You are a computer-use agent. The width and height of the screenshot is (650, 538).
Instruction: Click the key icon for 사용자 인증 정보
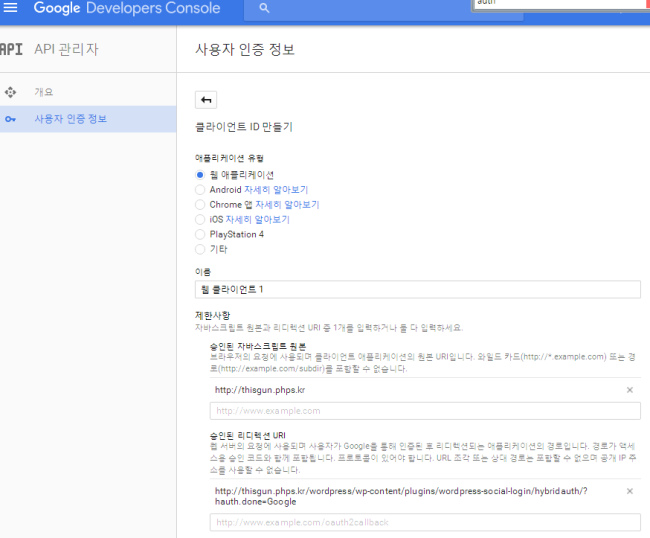click(x=11, y=119)
